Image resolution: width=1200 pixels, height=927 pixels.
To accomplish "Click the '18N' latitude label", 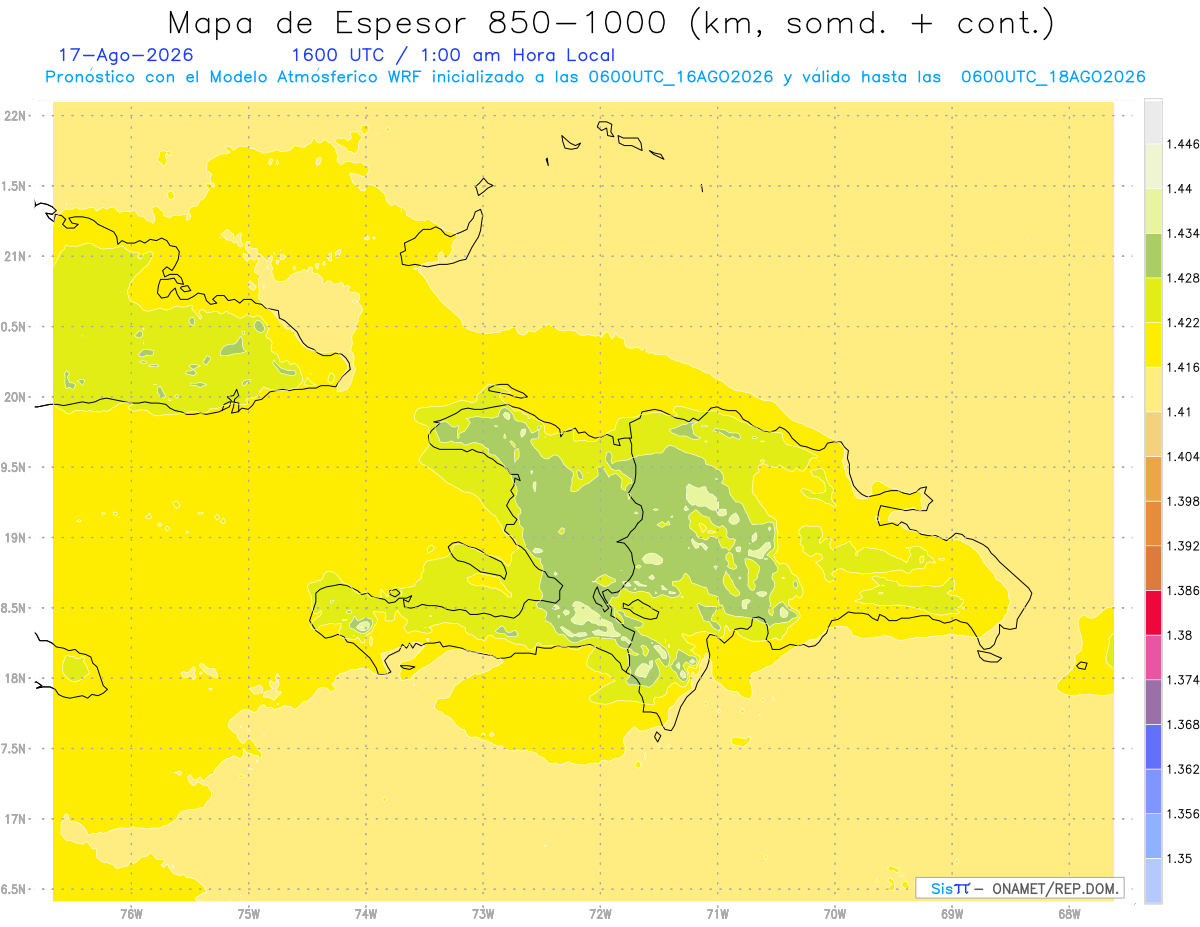I will [x=17, y=678].
